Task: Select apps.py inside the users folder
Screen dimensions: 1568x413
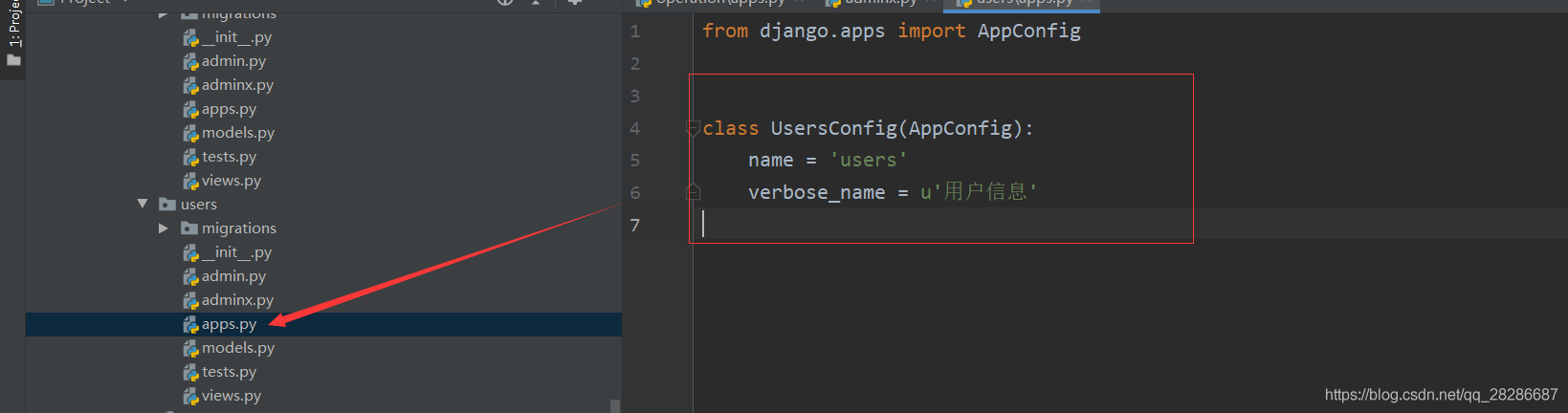Action: [x=229, y=324]
